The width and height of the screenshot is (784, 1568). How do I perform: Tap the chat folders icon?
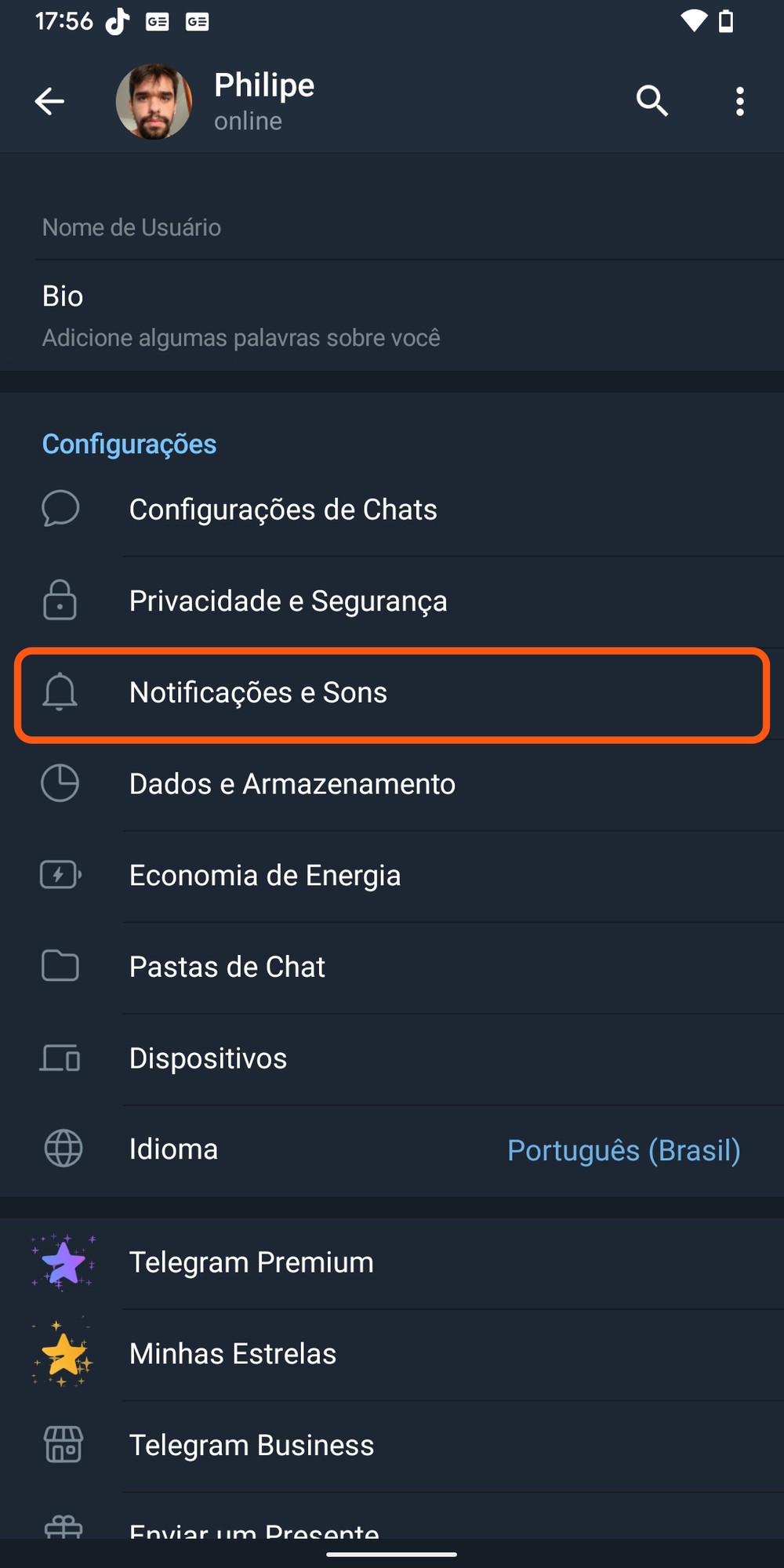point(60,966)
